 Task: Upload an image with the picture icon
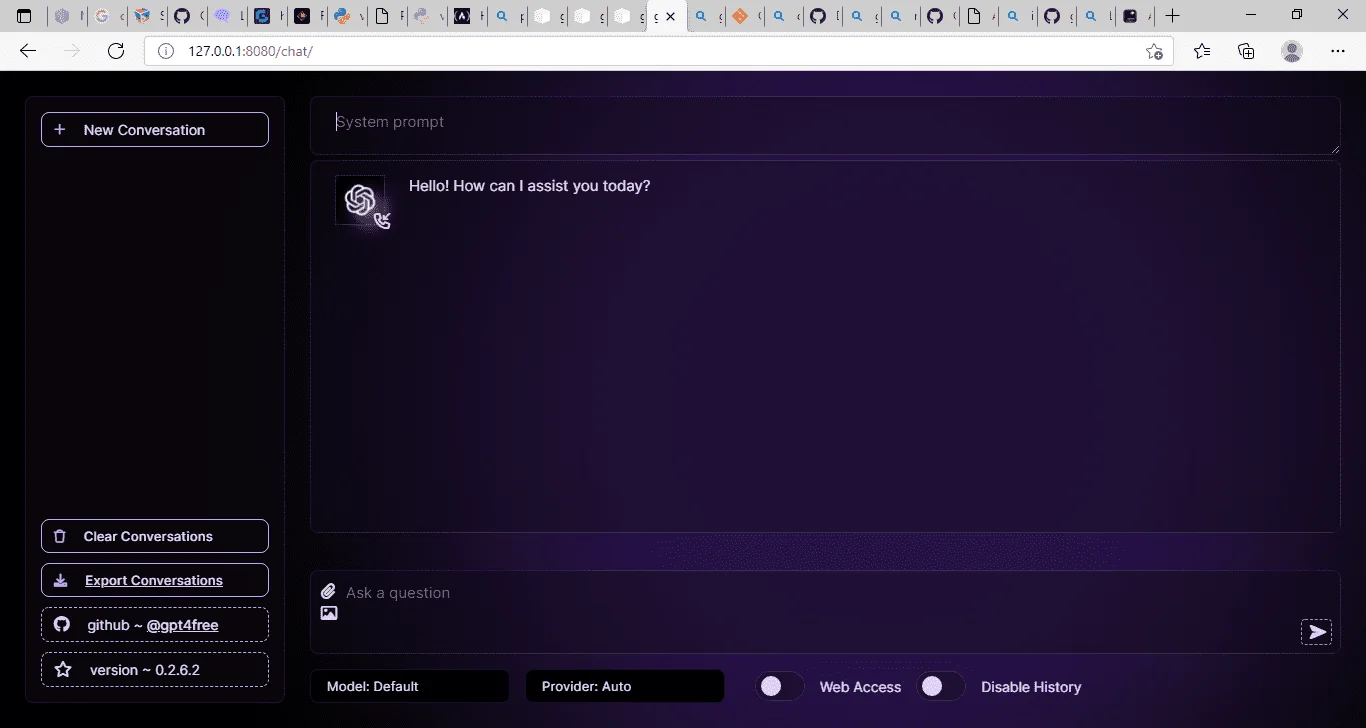point(329,613)
